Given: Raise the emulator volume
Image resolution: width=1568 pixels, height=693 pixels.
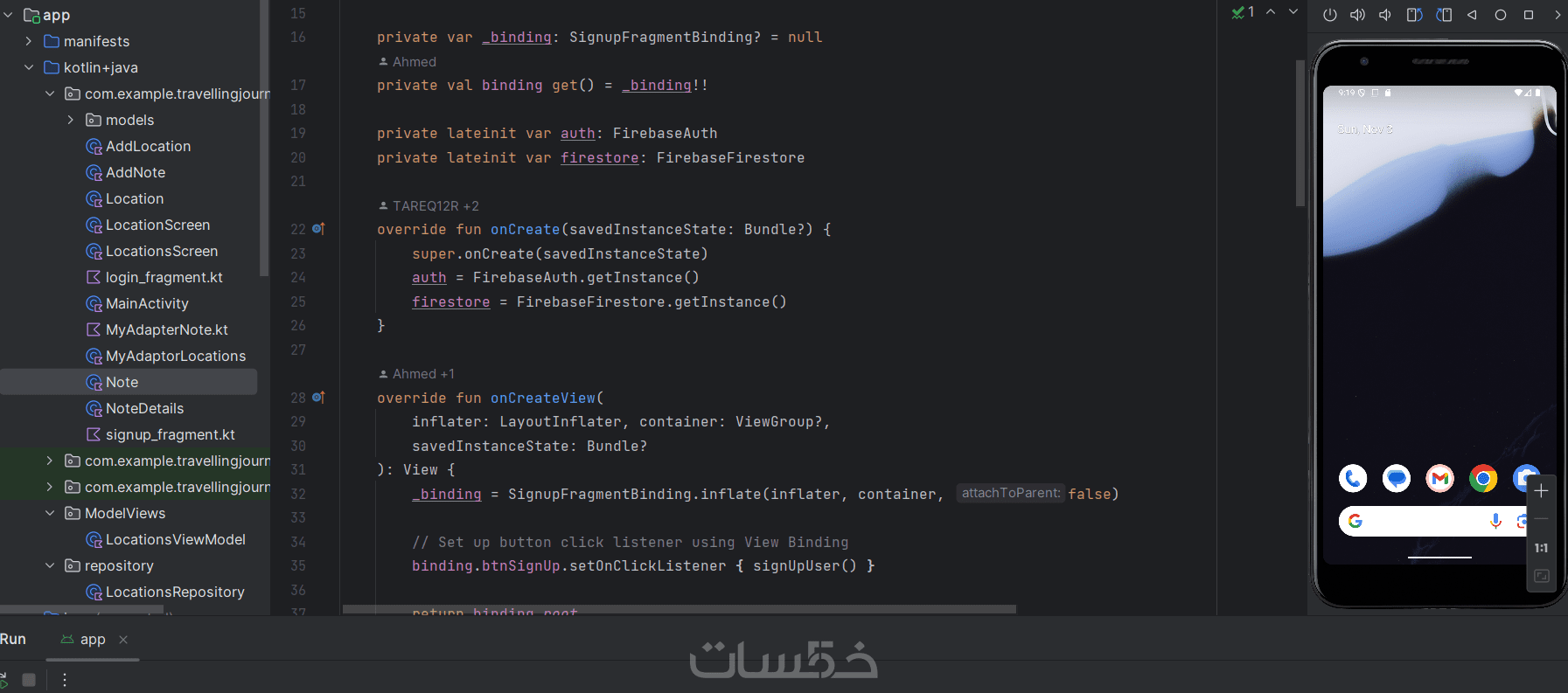Looking at the screenshot, I should click(1357, 15).
